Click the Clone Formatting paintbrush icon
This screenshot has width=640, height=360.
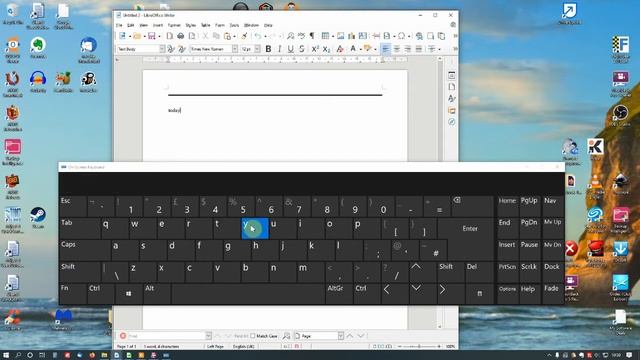click(244, 36)
